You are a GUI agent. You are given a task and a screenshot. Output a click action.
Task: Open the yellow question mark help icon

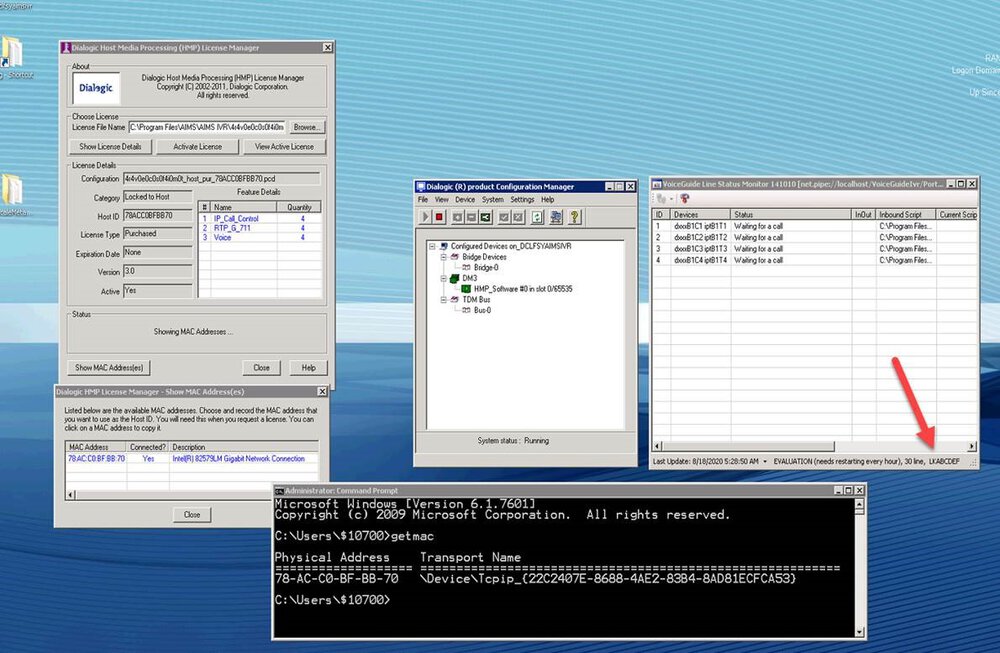[x=575, y=217]
